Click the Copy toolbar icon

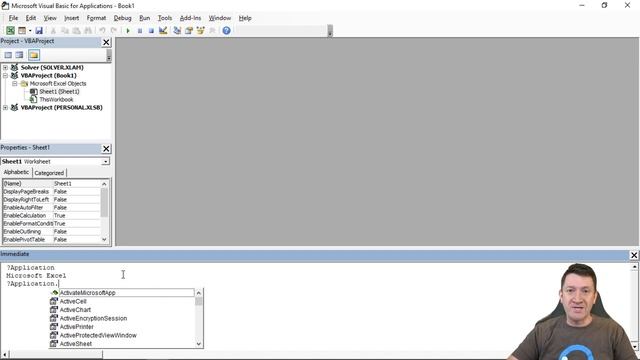coord(64,31)
